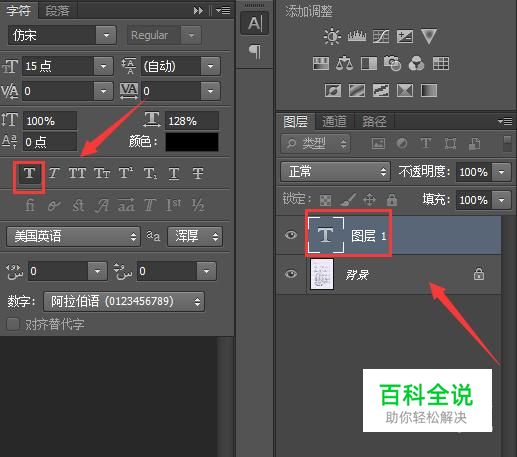Add a Selective Color adjustment
The image size is (517, 457).
405,90
